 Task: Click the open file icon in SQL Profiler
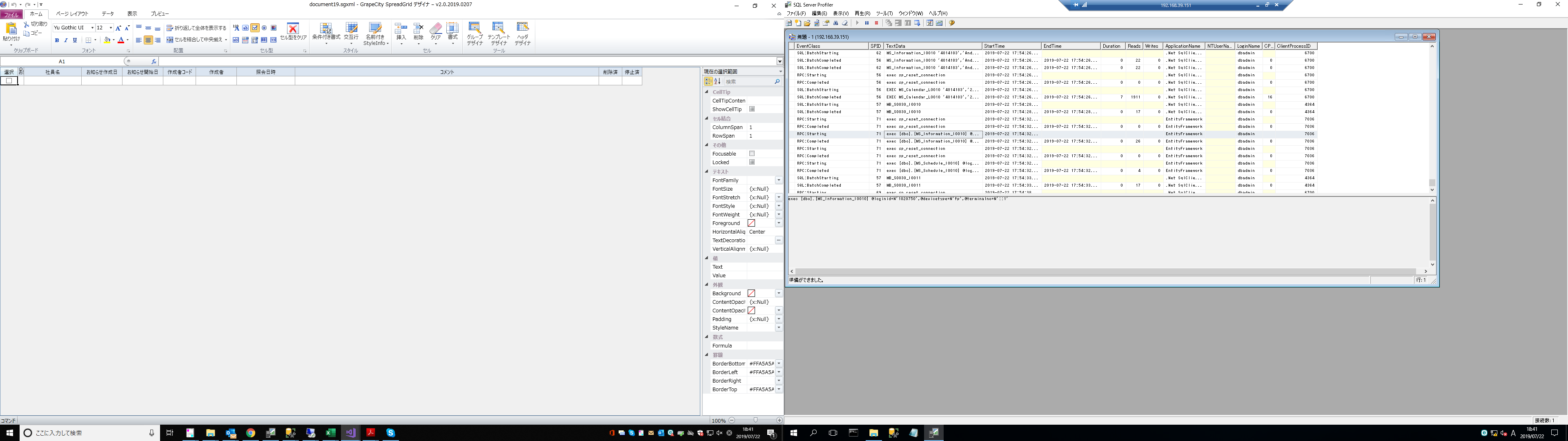tap(807, 23)
